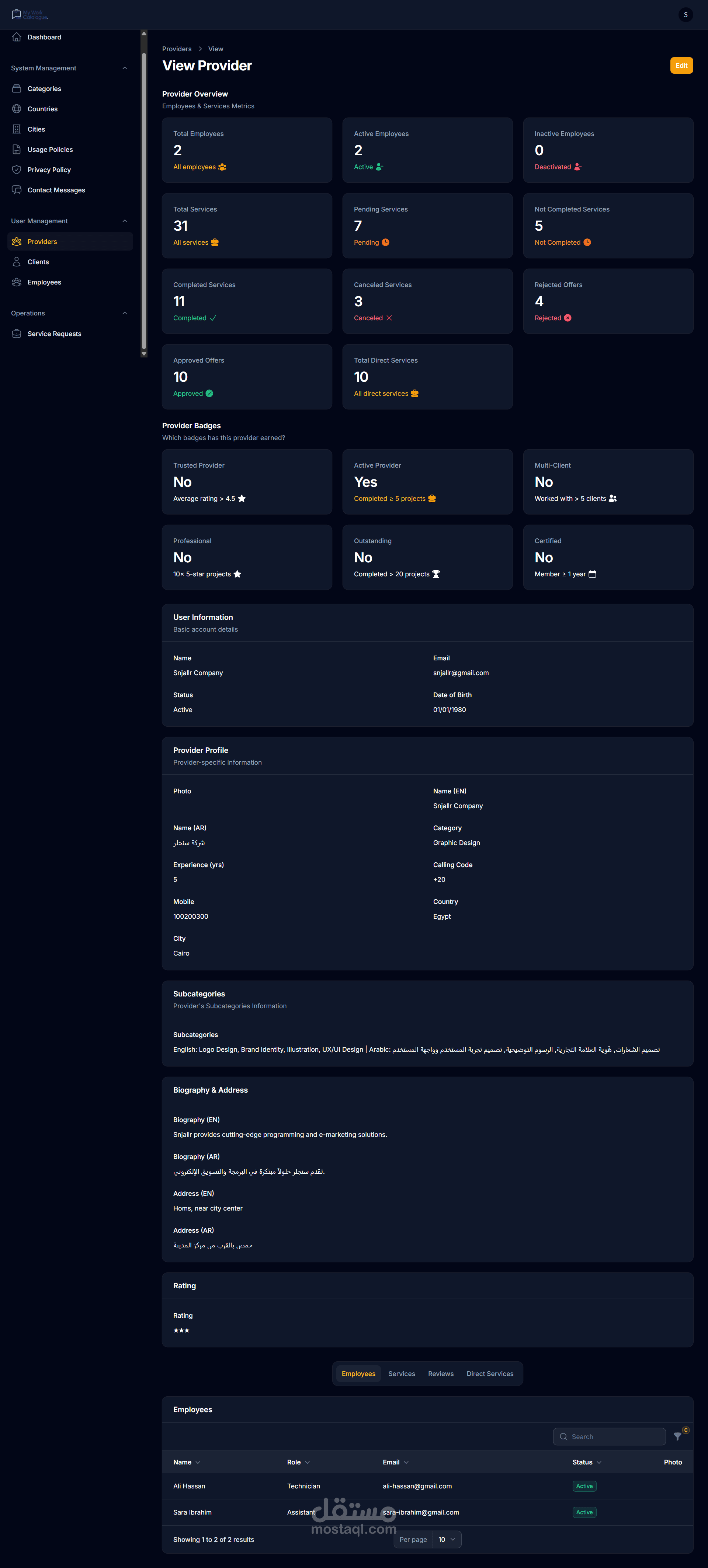708x1568 pixels.
Task: Open user avatar menu S
Action: [686, 15]
